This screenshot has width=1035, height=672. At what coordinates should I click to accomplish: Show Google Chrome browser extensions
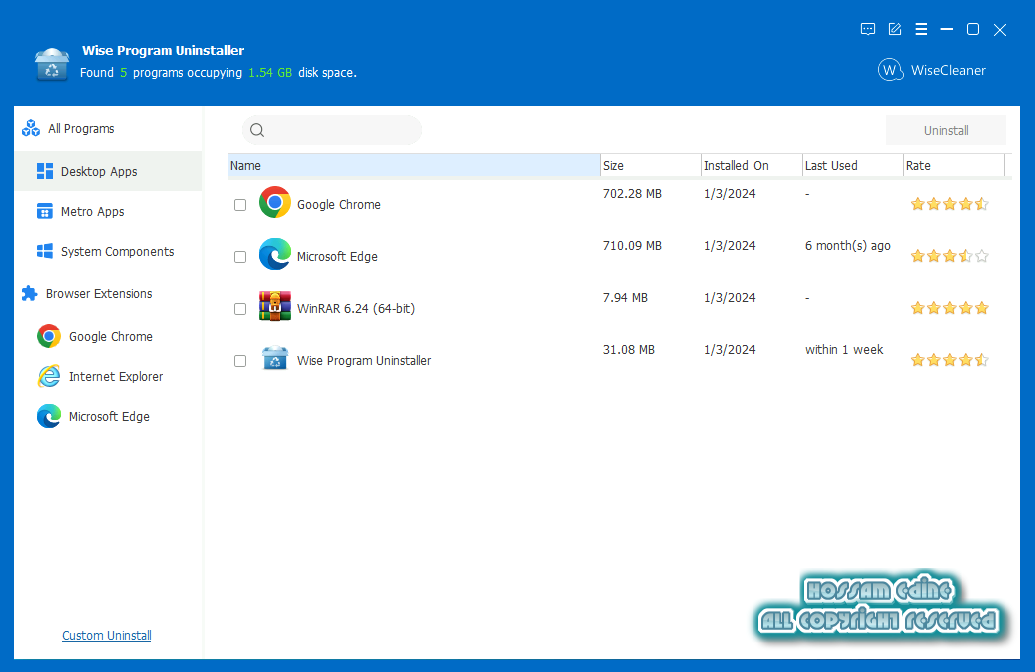click(x=111, y=337)
